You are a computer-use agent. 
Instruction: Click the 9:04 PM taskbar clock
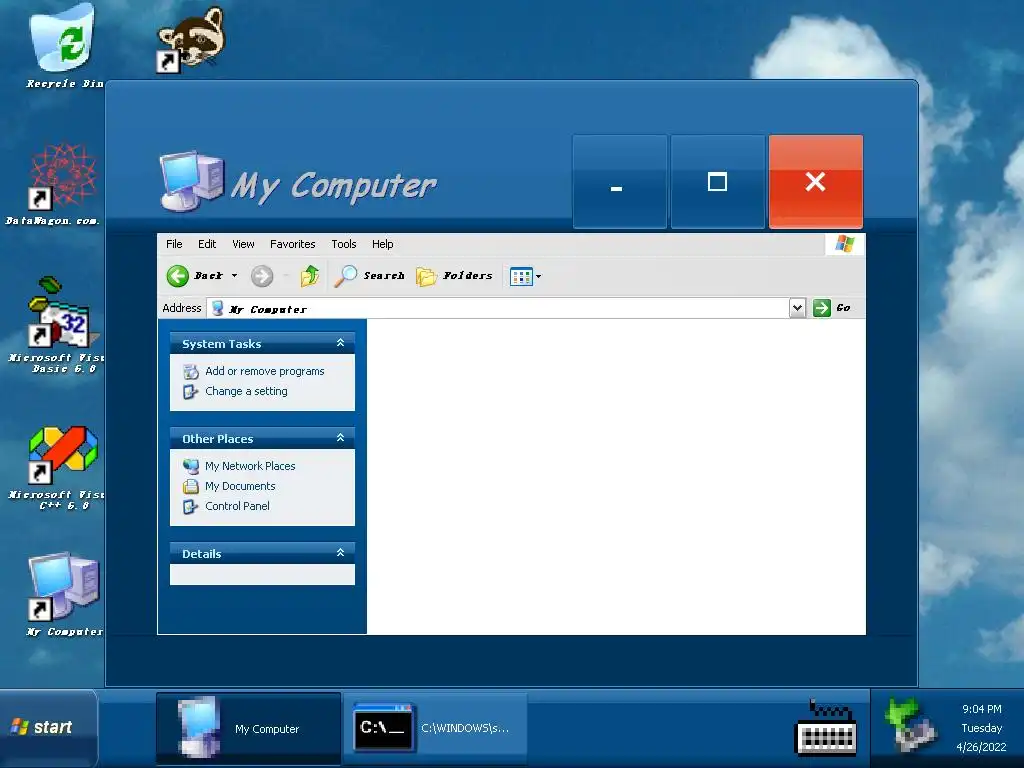[x=982, y=709]
